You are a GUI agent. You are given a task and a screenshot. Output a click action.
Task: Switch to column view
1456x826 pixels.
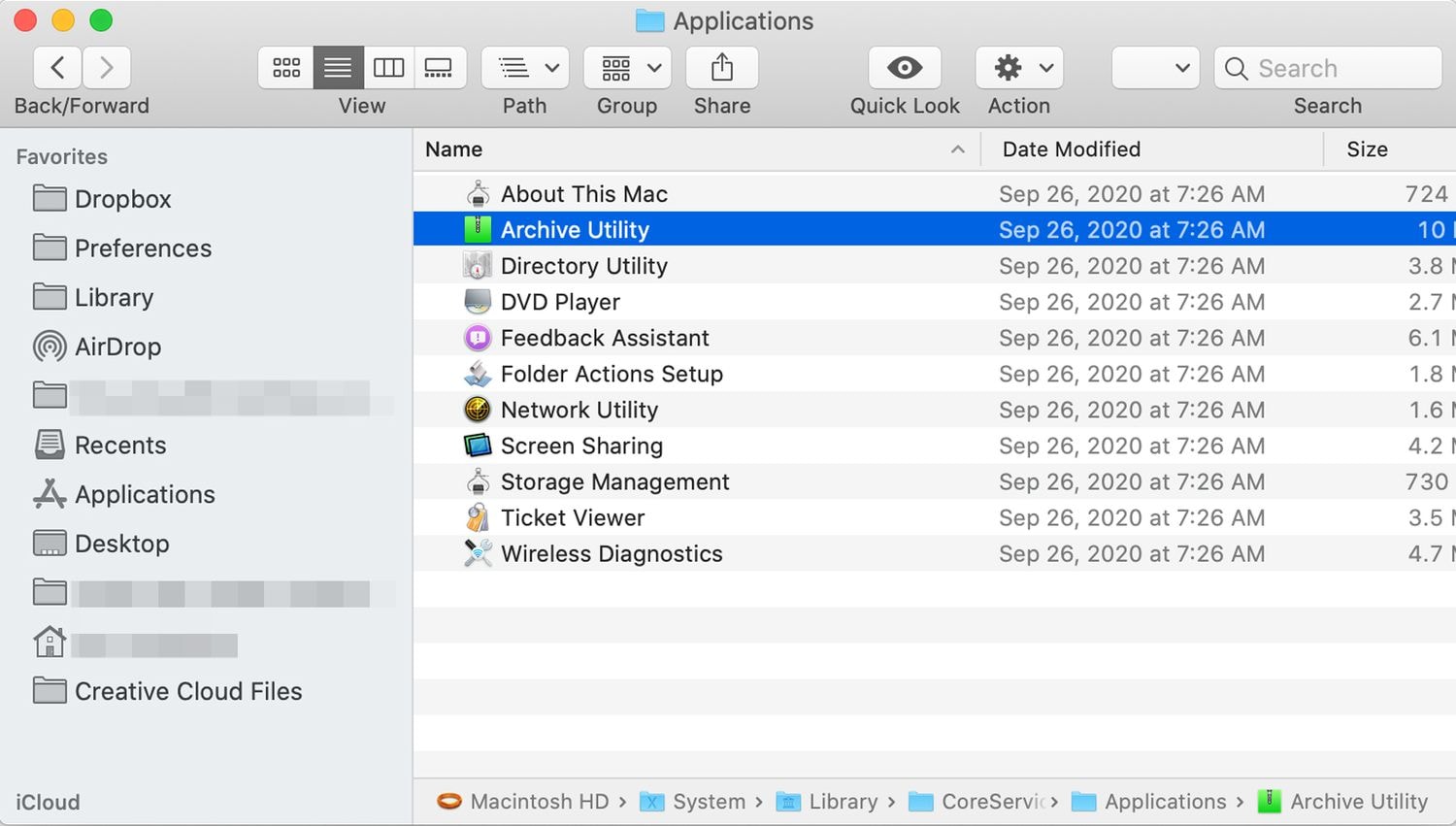(x=389, y=68)
